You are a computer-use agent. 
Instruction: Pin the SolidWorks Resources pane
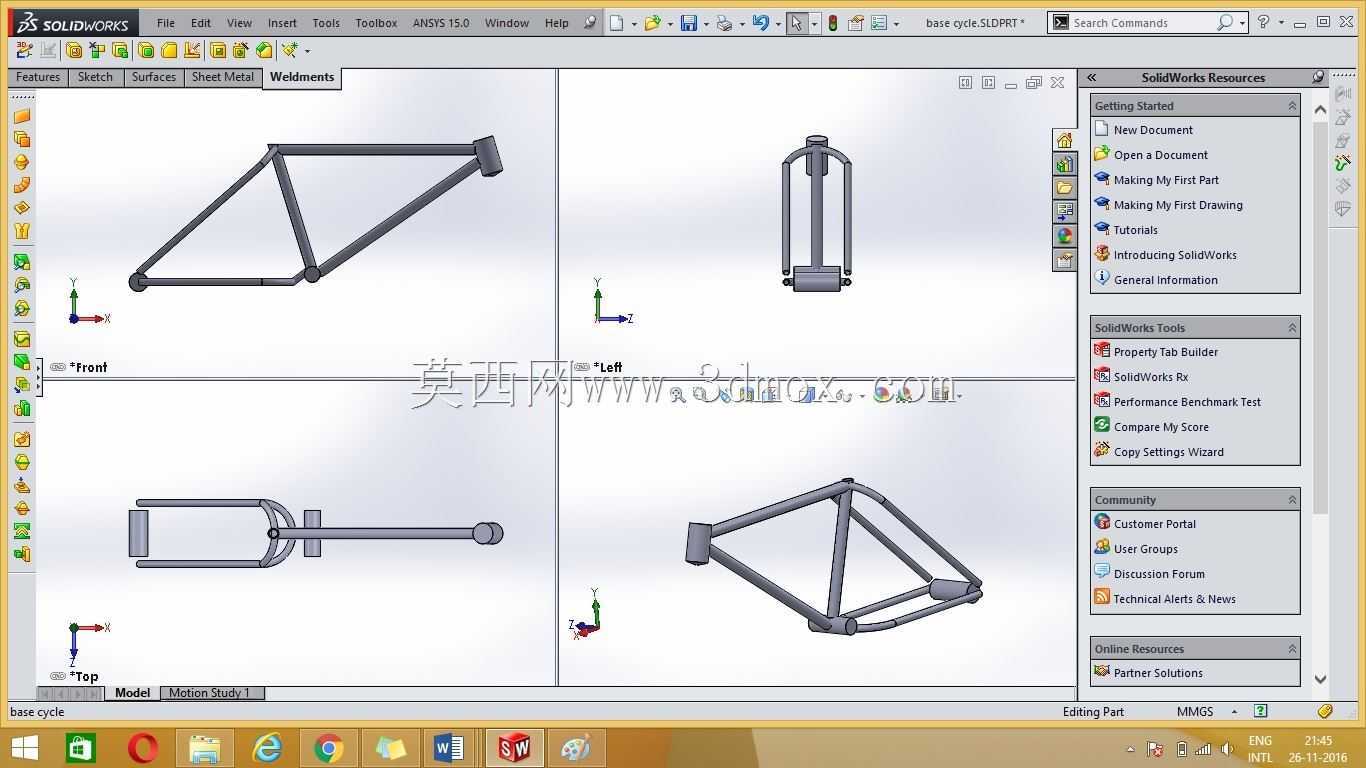point(1318,77)
